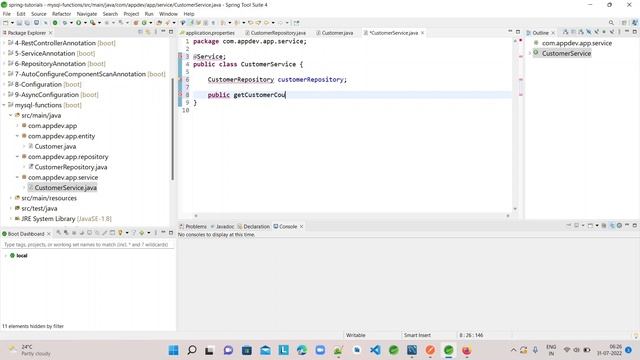640x360 pixels.
Task: Switch to the application.properties editor tab
Action: point(210,33)
